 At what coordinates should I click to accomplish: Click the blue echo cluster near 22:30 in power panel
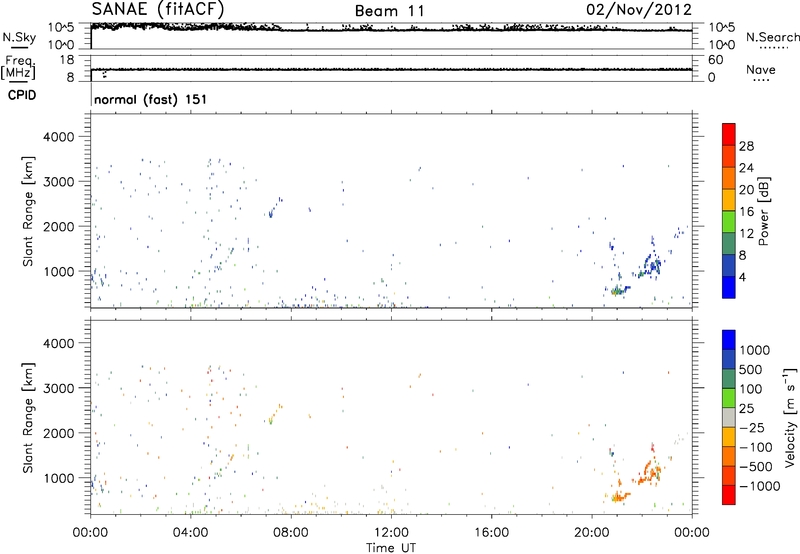pyautogui.click(x=651, y=264)
